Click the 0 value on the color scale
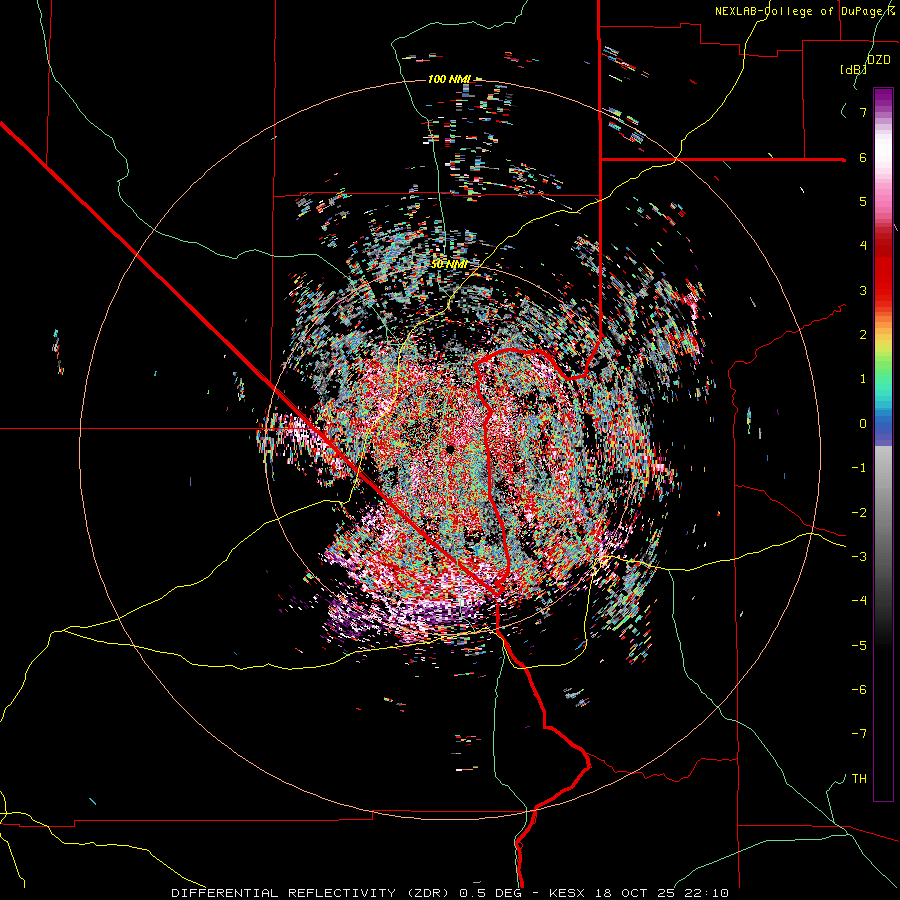The image size is (900, 900). [x=863, y=424]
